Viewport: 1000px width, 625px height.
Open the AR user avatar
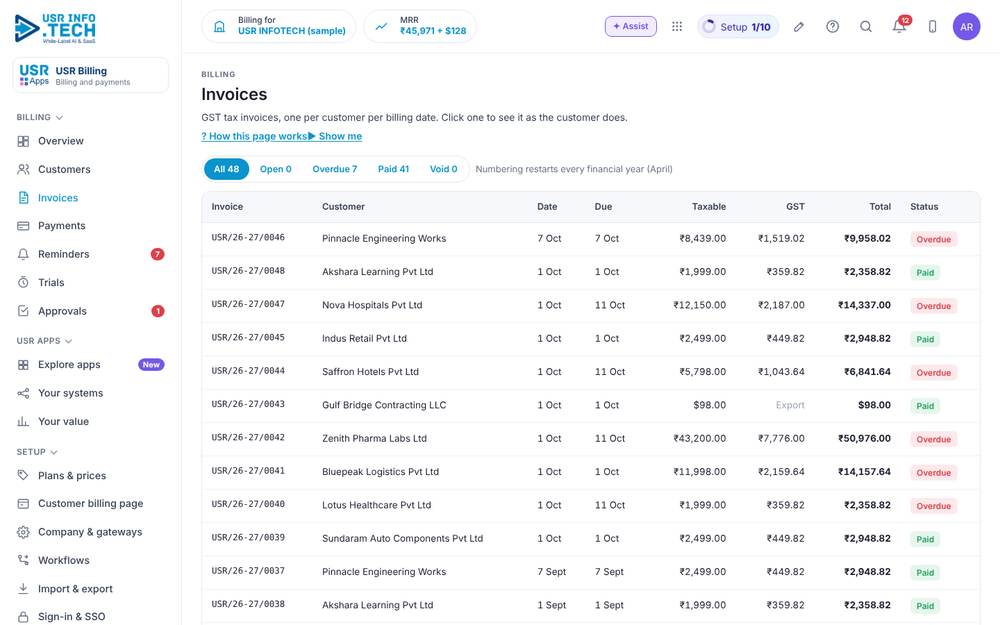966,27
